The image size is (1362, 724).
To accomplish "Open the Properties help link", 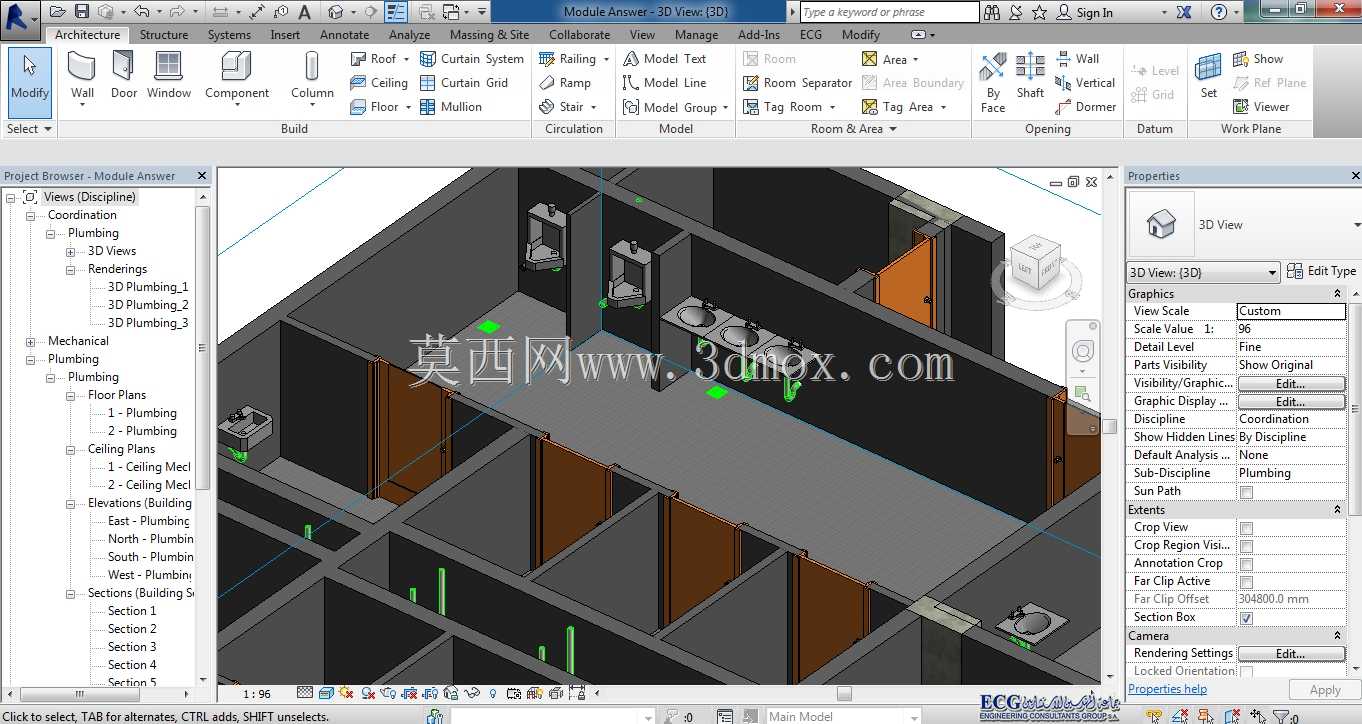I will (x=1167, y=689).
